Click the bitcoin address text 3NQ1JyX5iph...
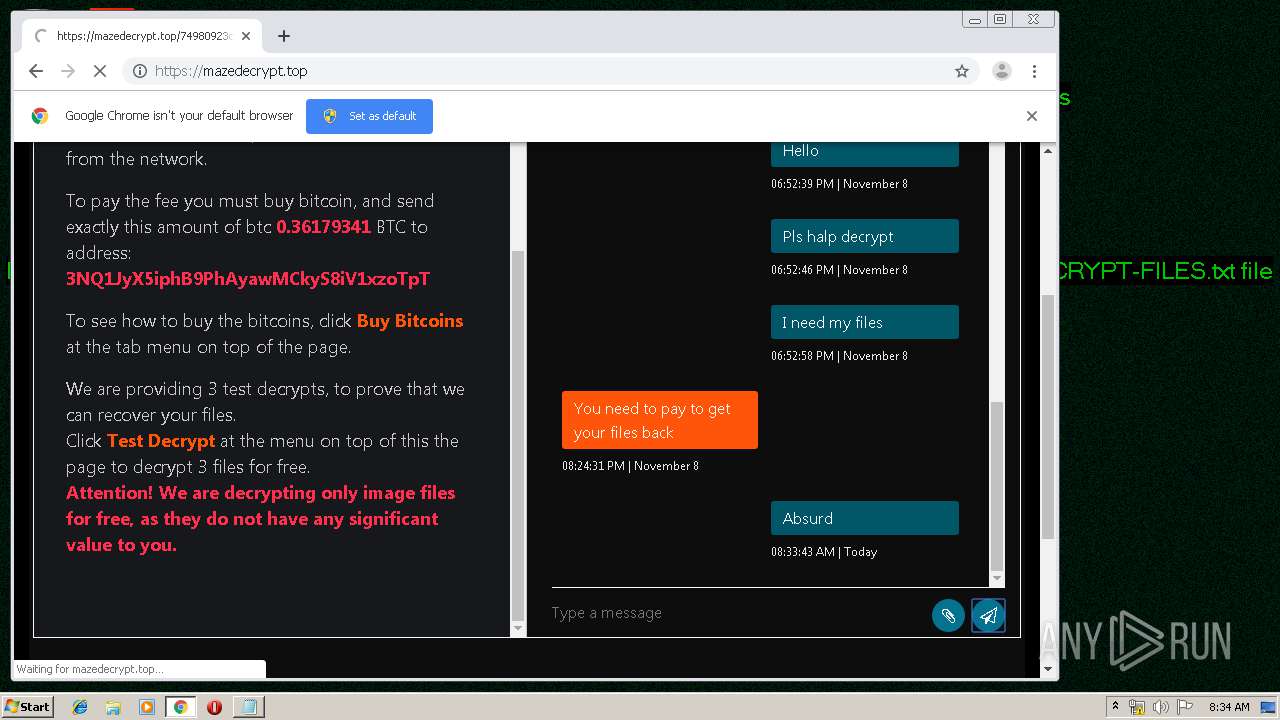This screenshot has width=1280, height=720. (248, 279)
